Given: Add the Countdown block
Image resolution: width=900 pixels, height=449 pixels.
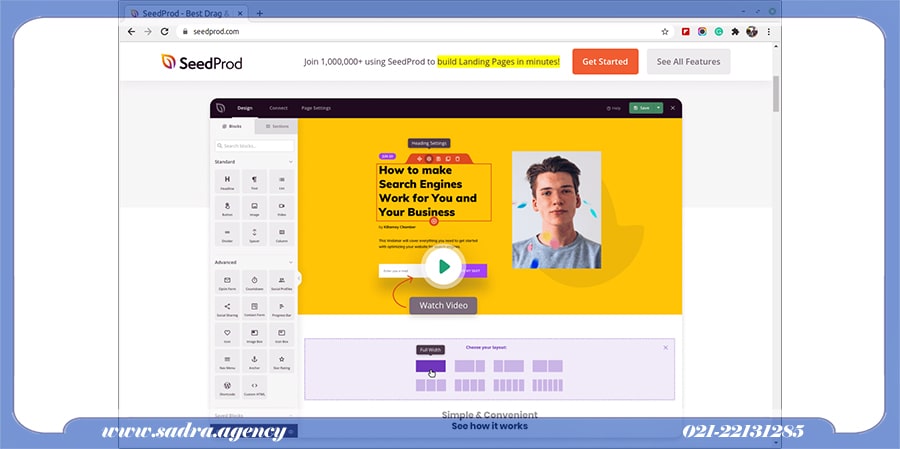Looking at the screenshot, I should (254, 282).
